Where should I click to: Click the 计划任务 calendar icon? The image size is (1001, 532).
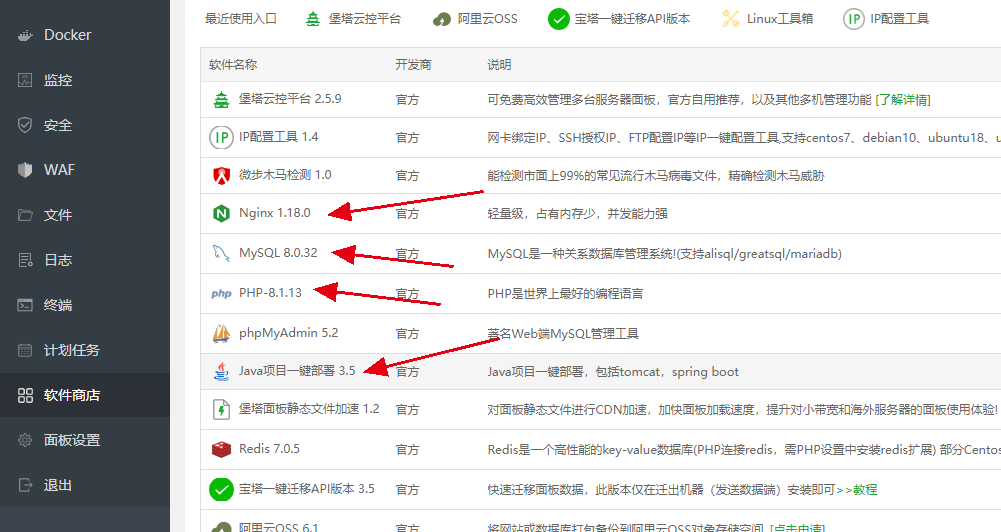pyautogui.click(x=25, y=350)
